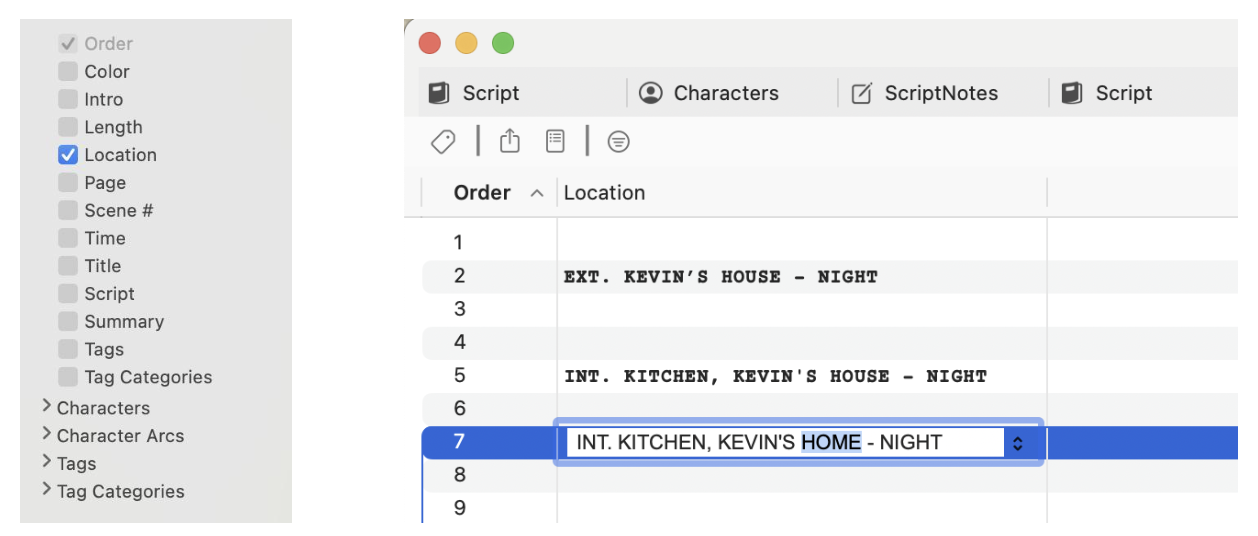Sort by the Order column header
The height and width of the screenshot is (536, 1258).
[x=482, y=193]
